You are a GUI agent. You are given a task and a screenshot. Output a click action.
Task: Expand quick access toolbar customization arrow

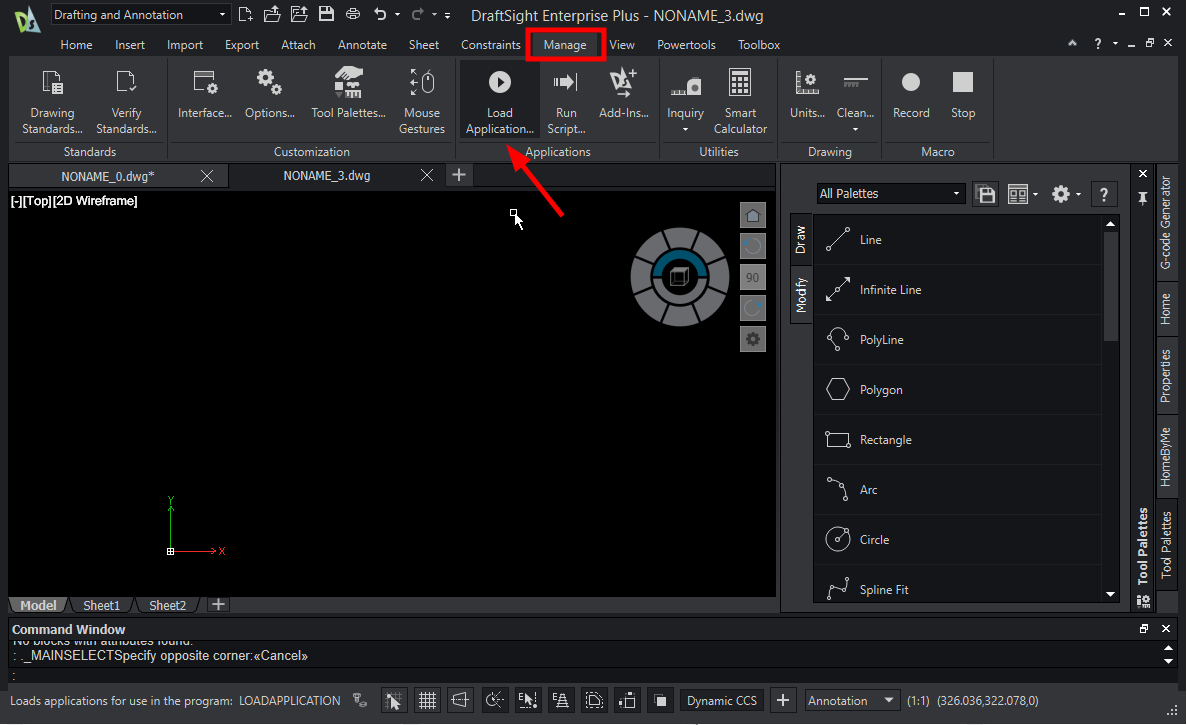(447, 14)
